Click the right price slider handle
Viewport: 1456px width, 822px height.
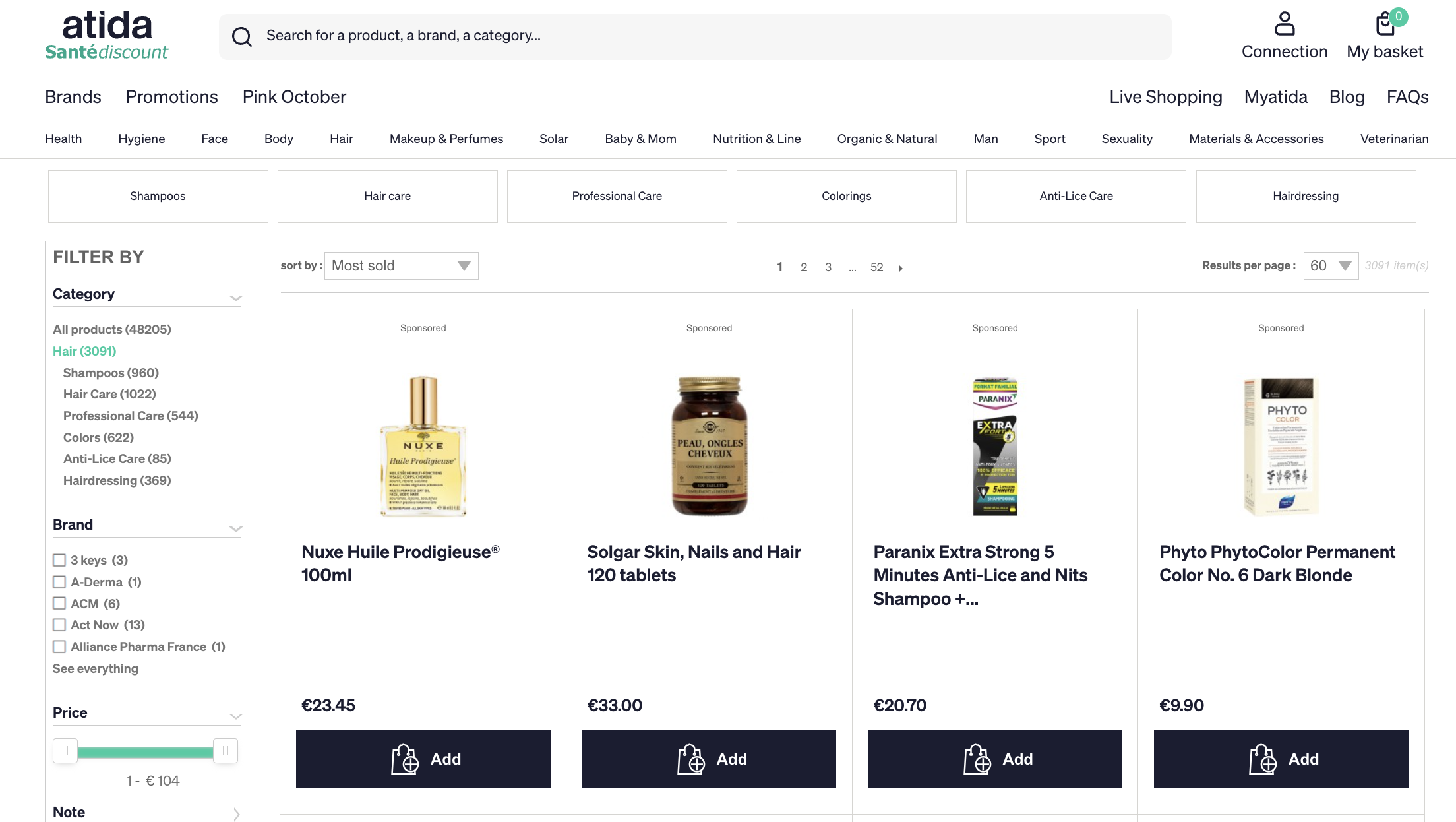[226, 751]
